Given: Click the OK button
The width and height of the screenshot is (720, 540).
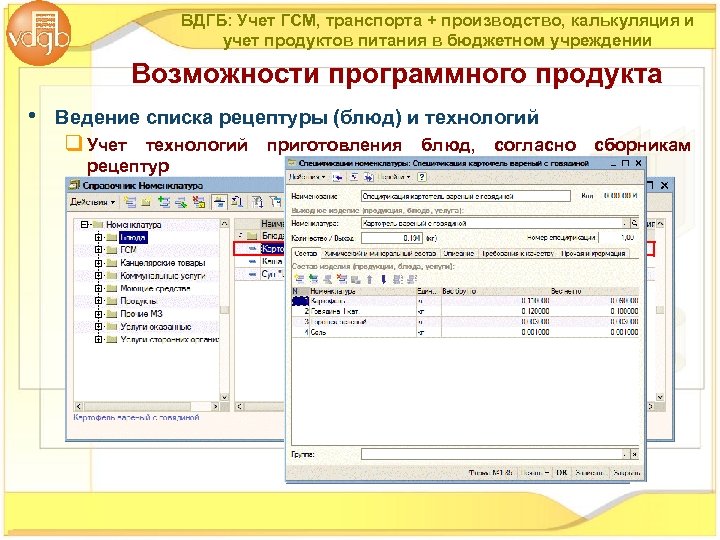Looking at the screenshot, I should [x=561, y=472].
